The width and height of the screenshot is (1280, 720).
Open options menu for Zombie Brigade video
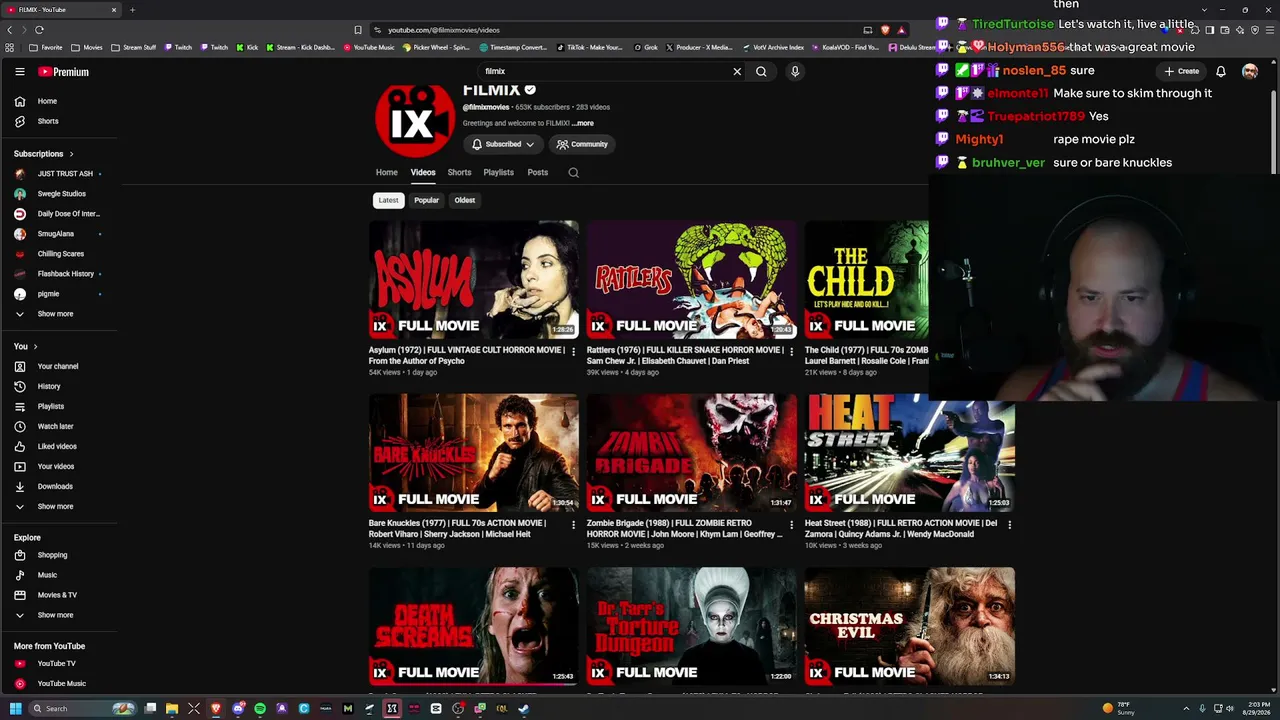tap(791, 524)
